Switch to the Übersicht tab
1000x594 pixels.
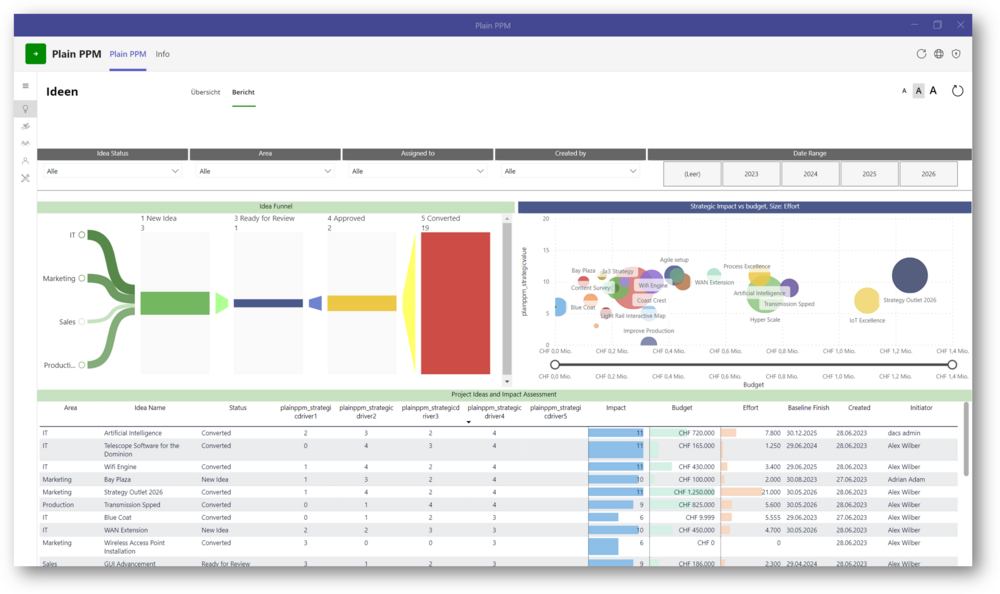pos(205,92)
